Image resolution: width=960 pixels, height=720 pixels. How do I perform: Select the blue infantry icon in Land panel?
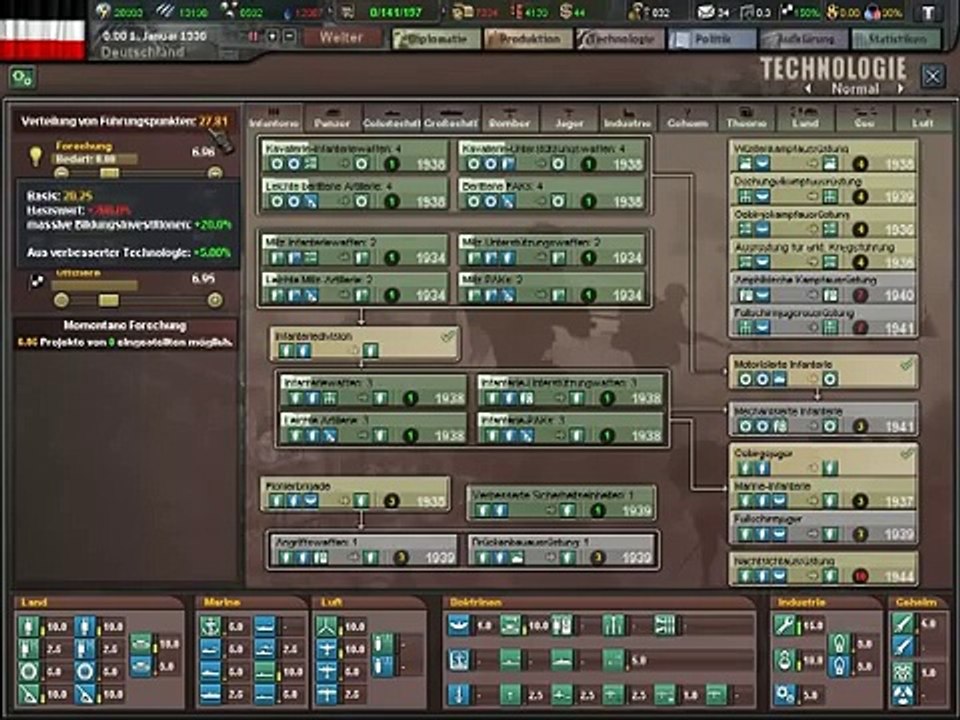click(x=85, y=626)
